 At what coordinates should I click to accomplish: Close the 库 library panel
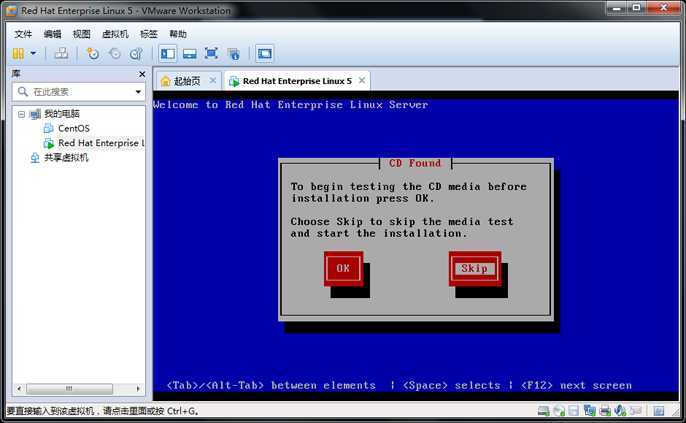point(142,74)
